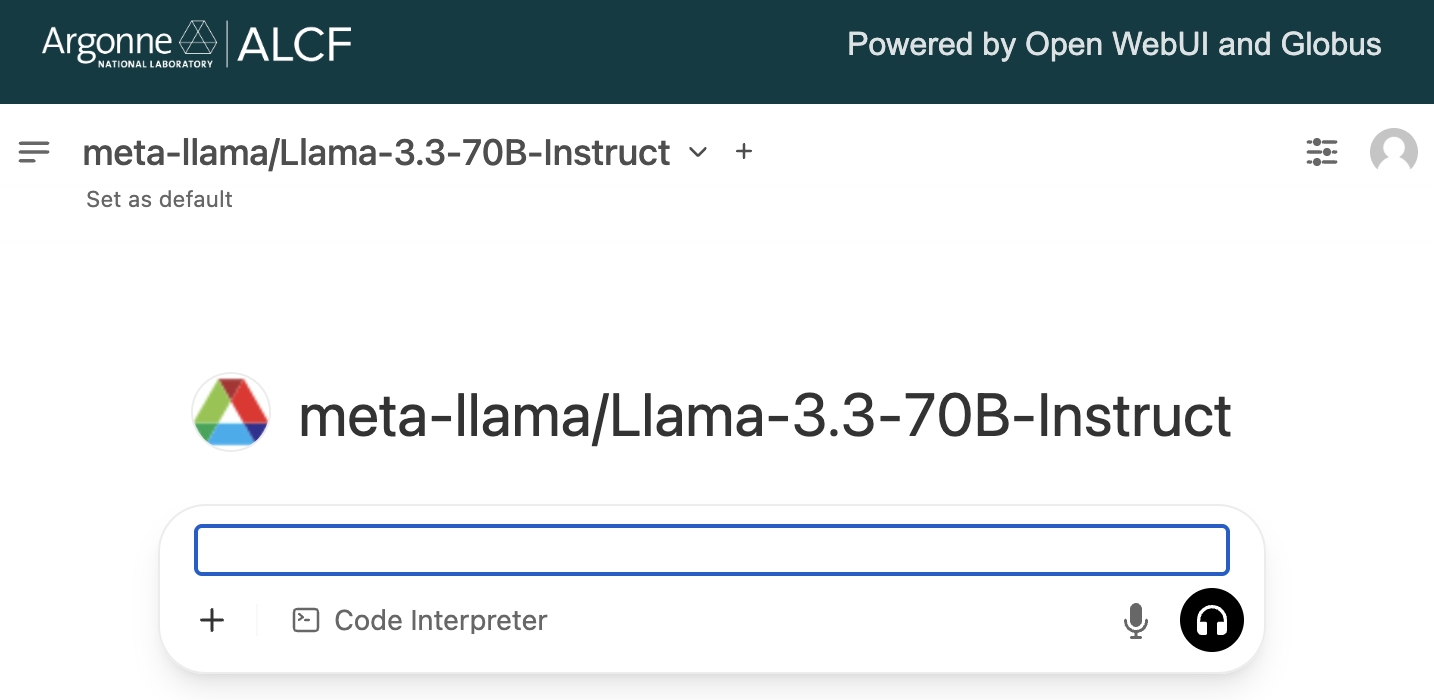Click the ALCF logo text
The width and height of the screenshot is (1434, 700).
coord(295,44)
